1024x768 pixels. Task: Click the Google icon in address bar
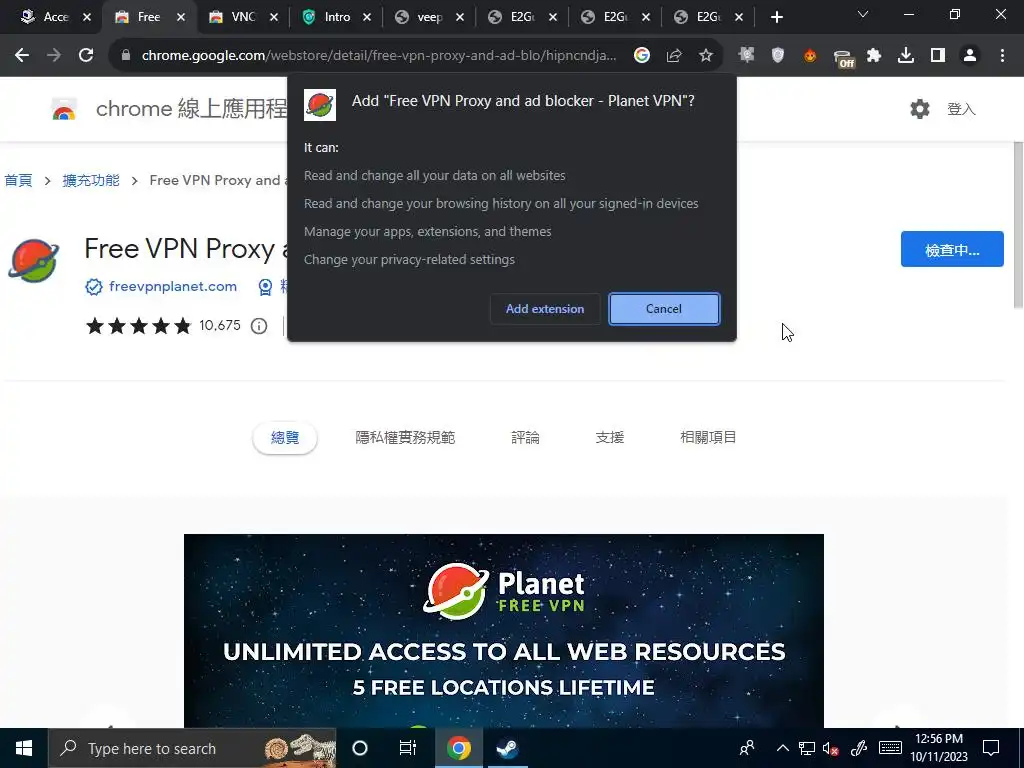(642, 56)
